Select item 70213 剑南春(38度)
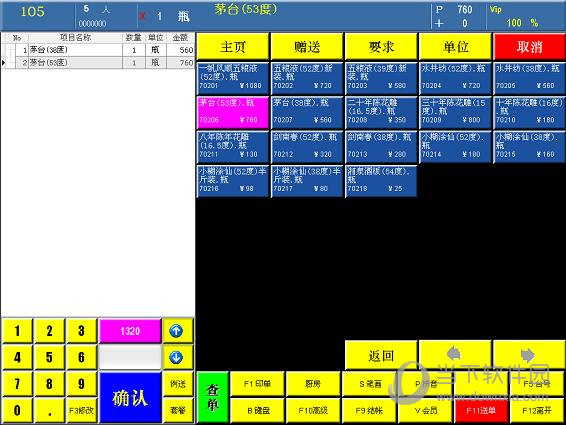Screen dimensions: 566x425 pos(381,146)
